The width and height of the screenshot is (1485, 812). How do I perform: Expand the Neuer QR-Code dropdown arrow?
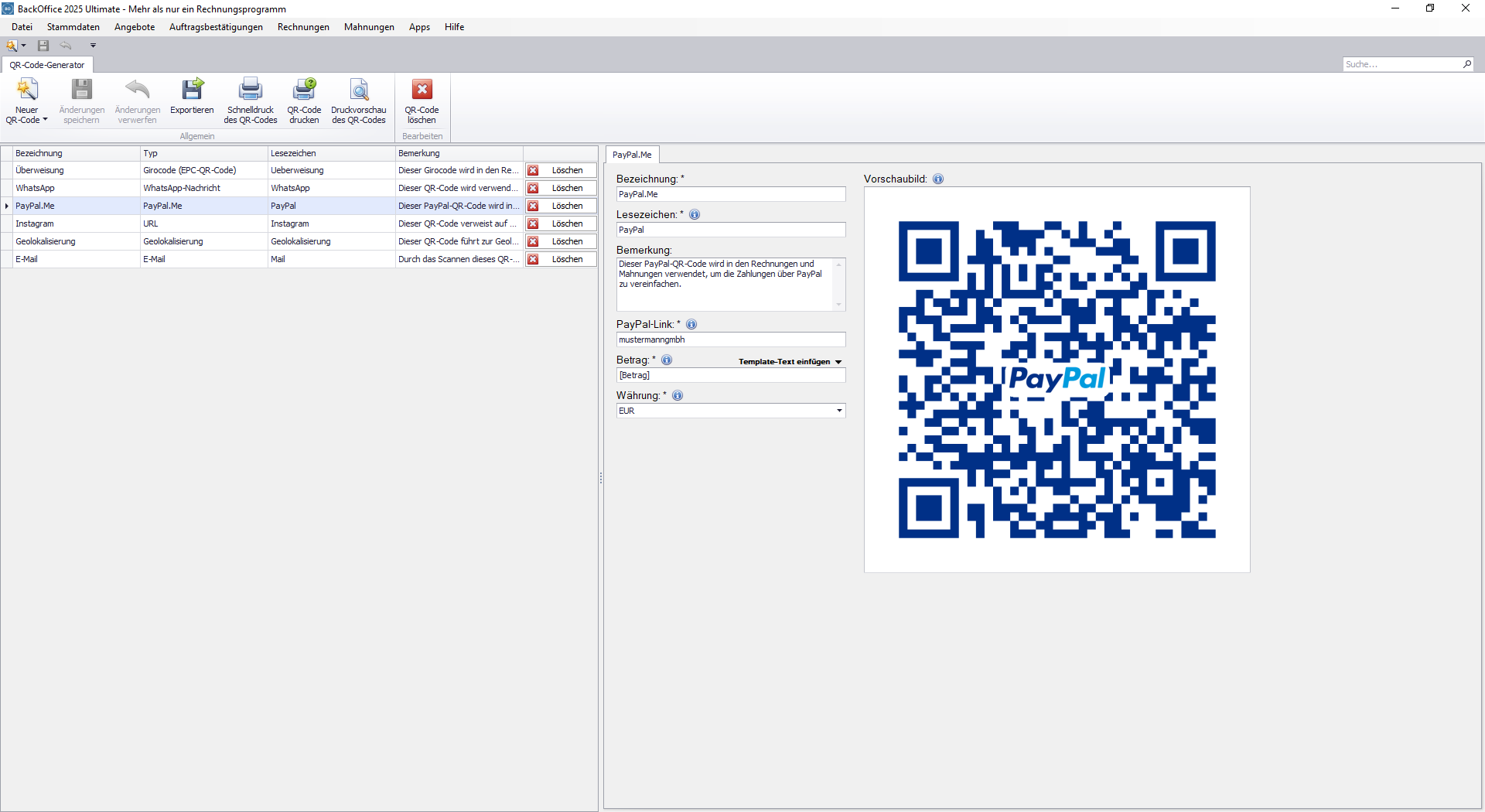tap(45, 120)
